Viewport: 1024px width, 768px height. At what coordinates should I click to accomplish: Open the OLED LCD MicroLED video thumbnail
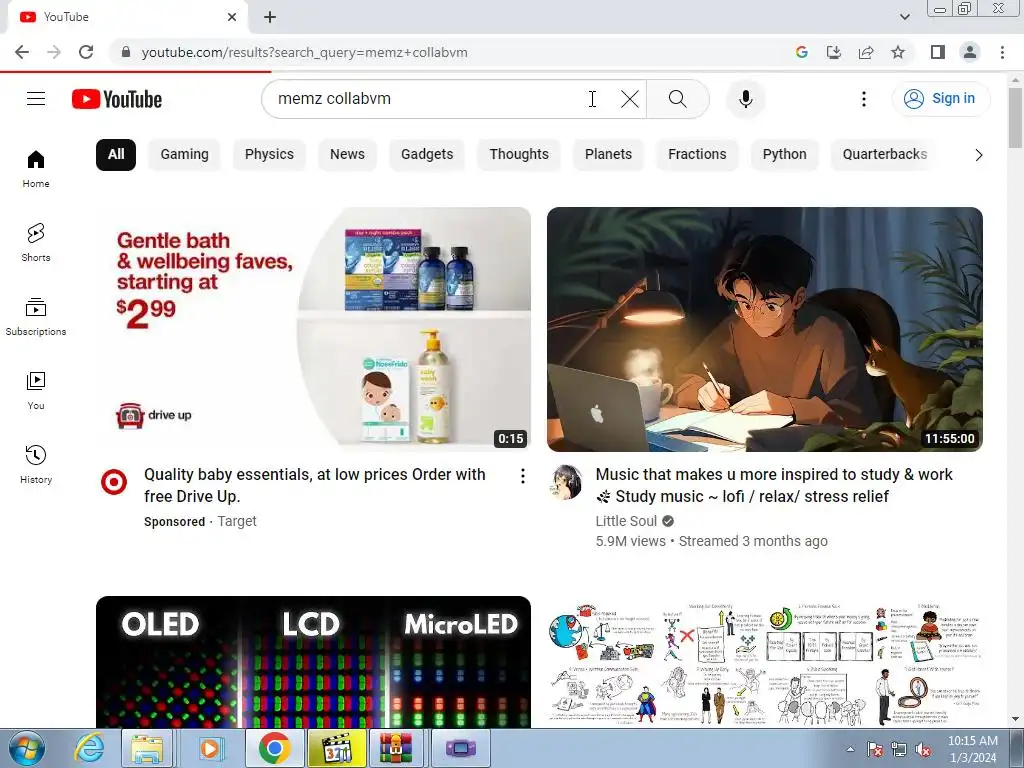313,662
